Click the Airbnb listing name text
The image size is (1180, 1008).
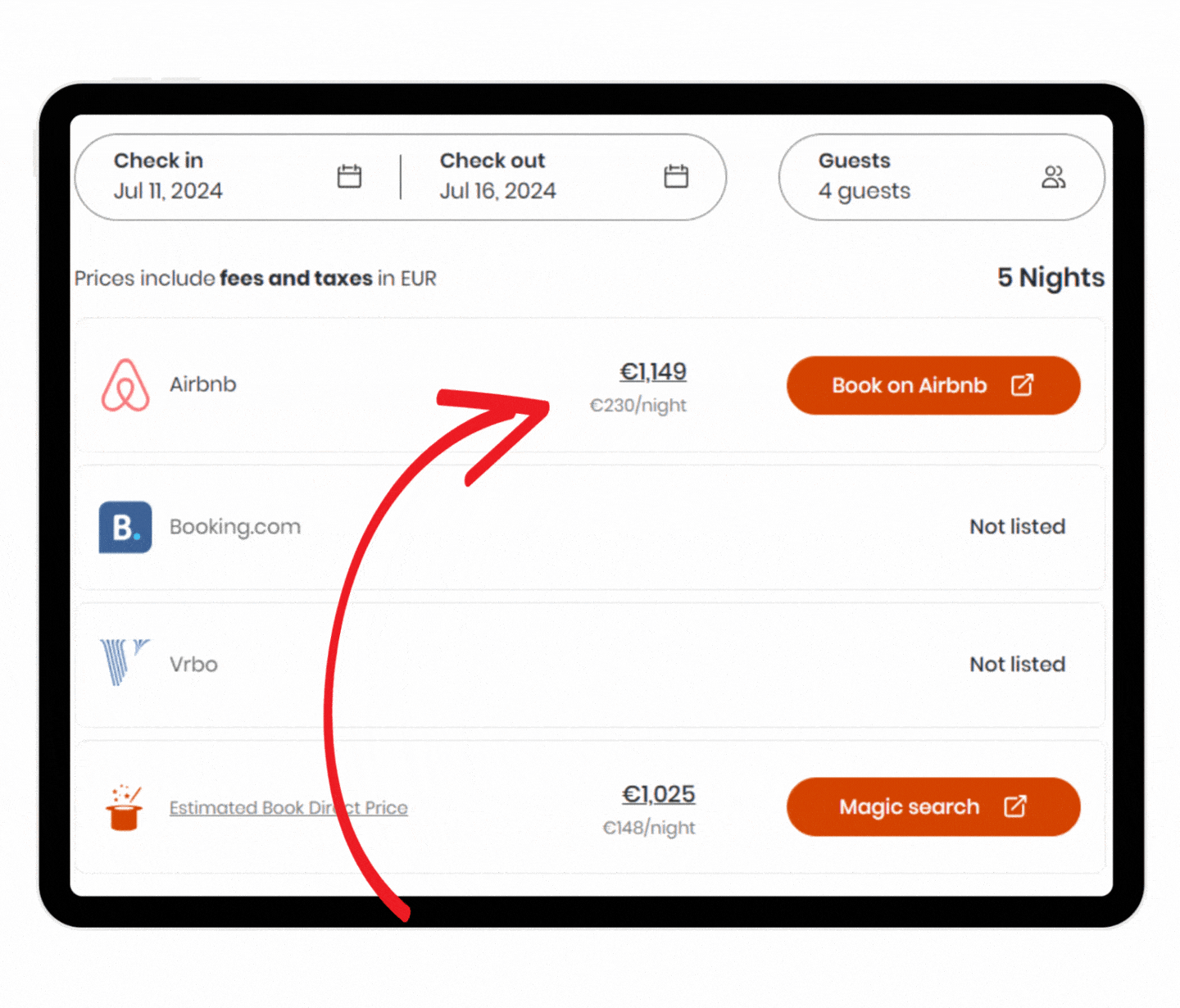click(x=203, y=384)
